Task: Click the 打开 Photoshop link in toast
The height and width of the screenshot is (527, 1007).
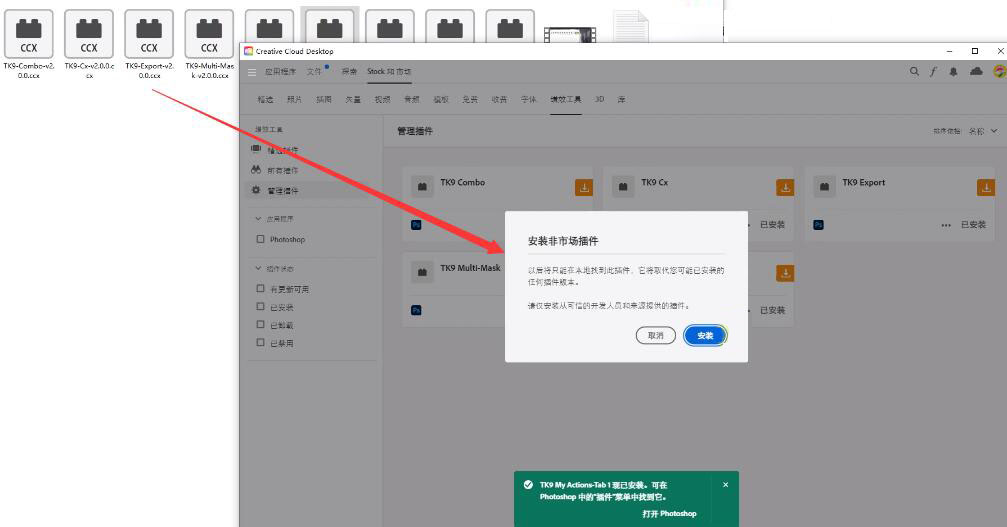Action: (x=669, y=514)
